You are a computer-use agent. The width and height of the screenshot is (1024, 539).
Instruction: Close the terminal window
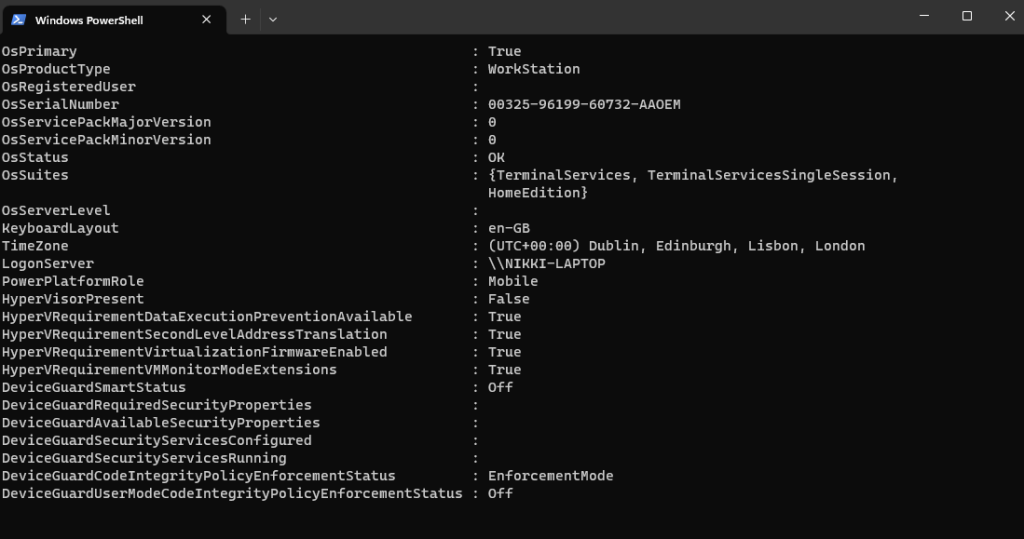pyautogui.click(x=1009, y=16)
